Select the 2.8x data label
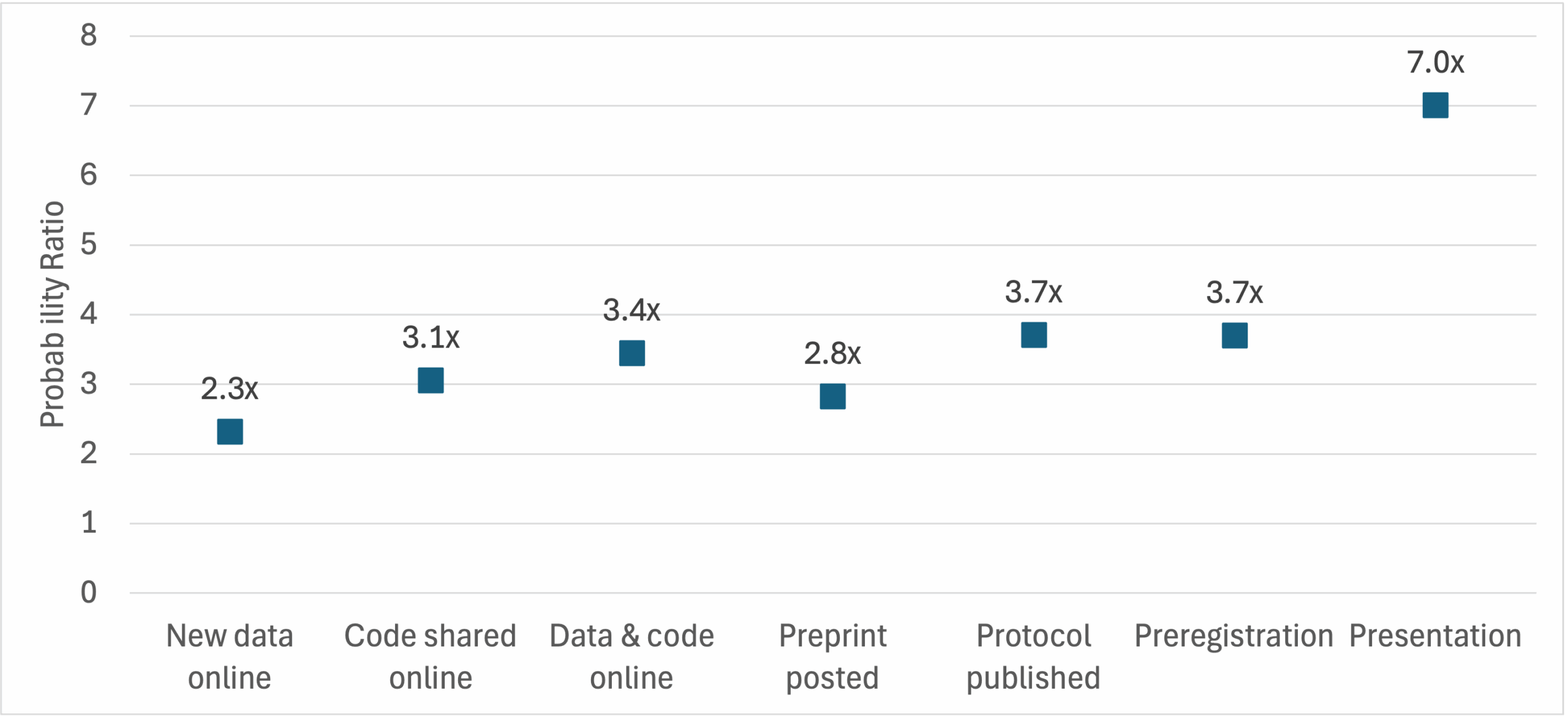This screenshot has width=1568, height=717. [x=832, y=354]
